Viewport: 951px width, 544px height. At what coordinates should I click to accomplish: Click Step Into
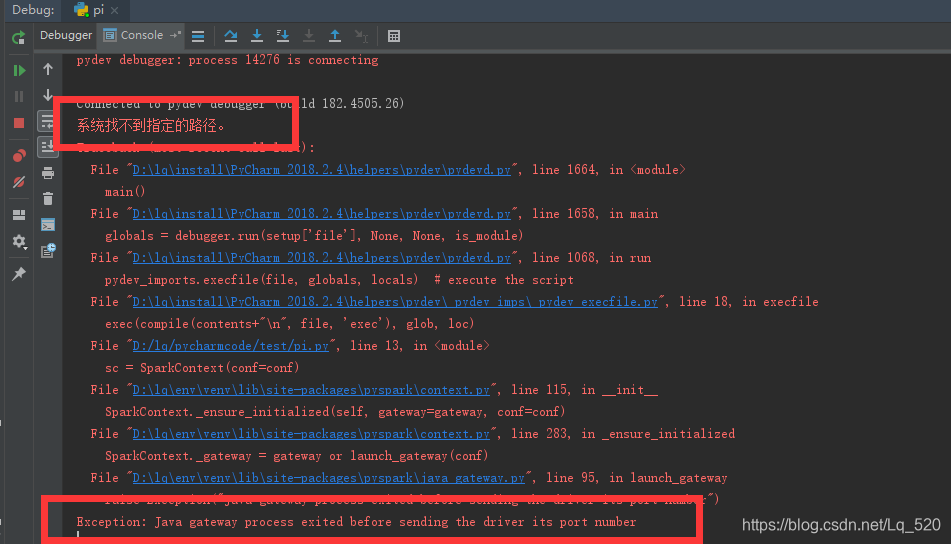[x=257, y=36]
